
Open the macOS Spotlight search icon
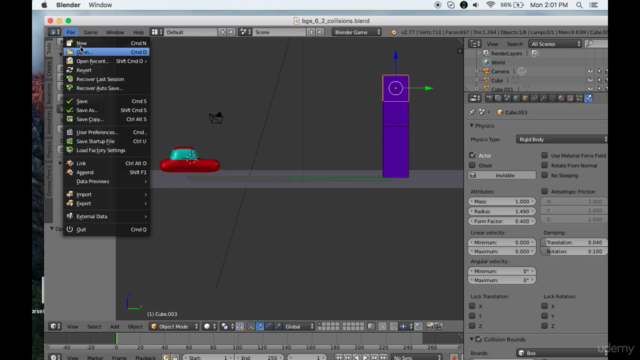pos(579,5)
